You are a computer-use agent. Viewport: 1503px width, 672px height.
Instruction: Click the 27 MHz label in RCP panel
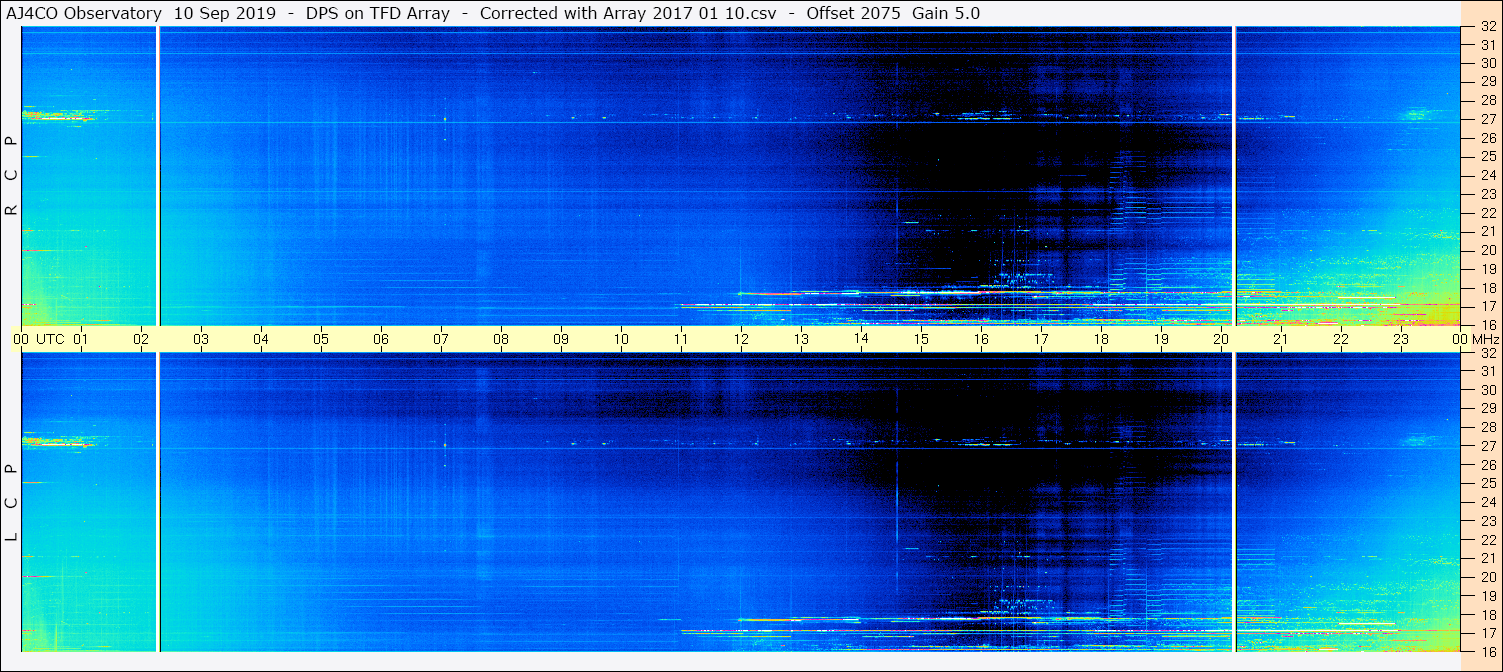click(x=1487, y=119)
